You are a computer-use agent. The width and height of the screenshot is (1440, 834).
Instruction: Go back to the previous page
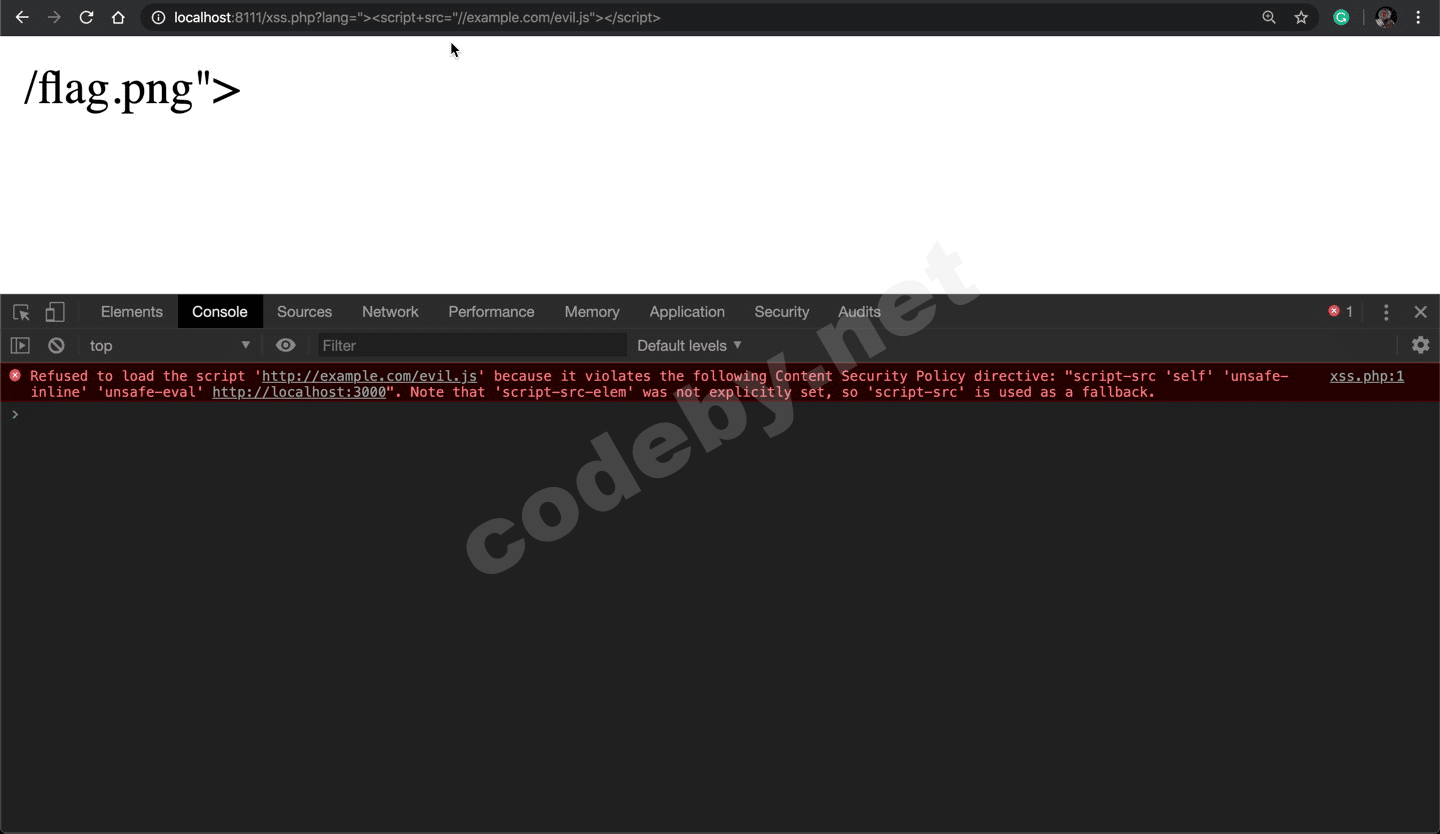click(22, 17)
